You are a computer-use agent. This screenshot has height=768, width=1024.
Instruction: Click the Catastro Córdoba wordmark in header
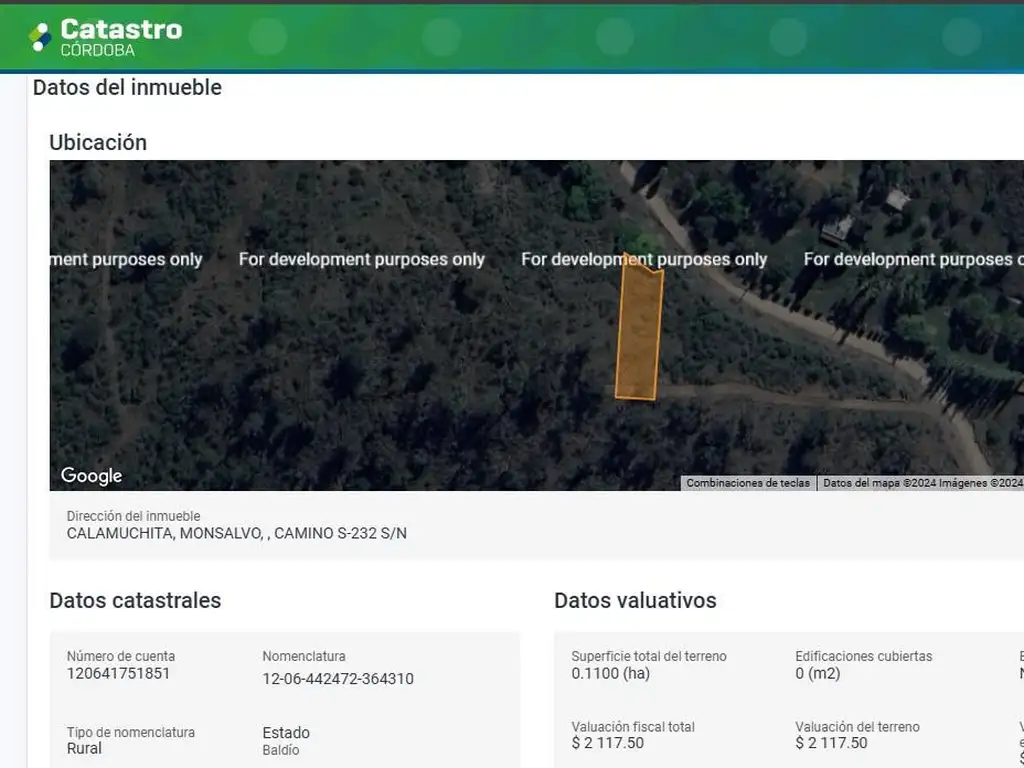click(120, 36)
